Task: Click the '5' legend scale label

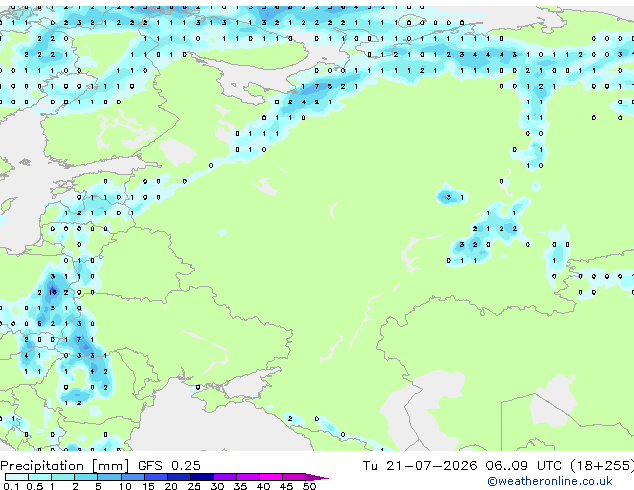Action: click(x=98, y=486)
